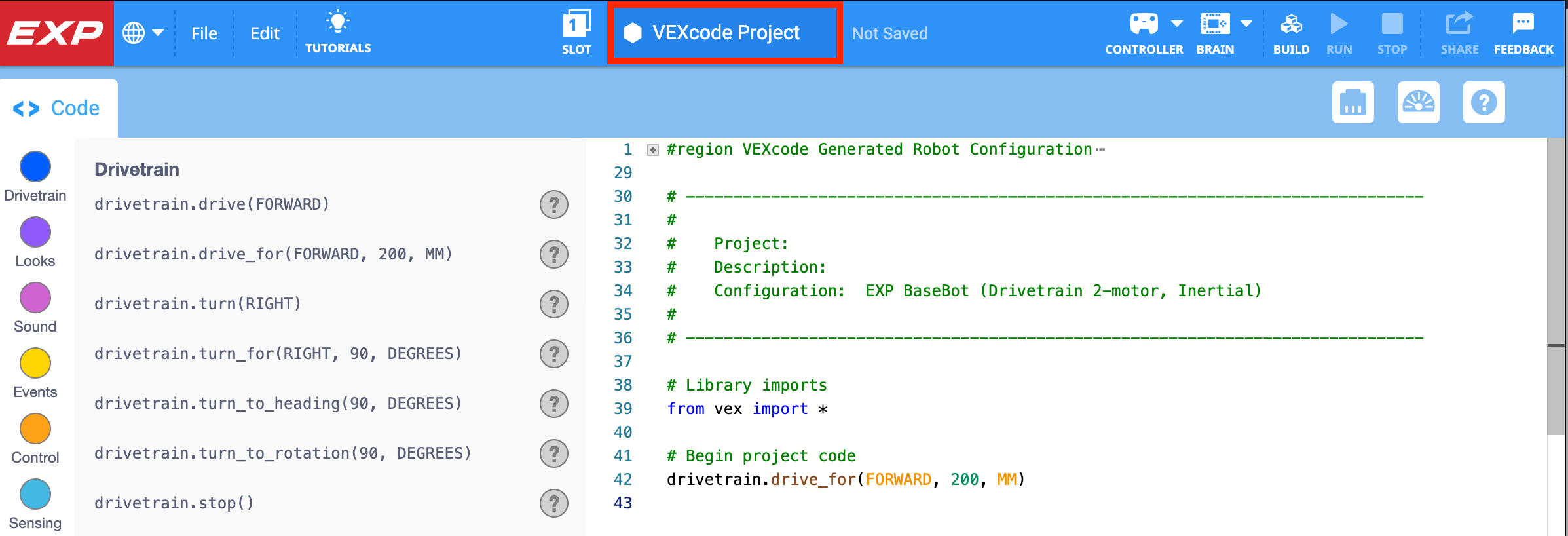Image resolution: width=1568 pixels, height=536 pixels.
Task: Click the Description comment on line 33
Action: 747,267
